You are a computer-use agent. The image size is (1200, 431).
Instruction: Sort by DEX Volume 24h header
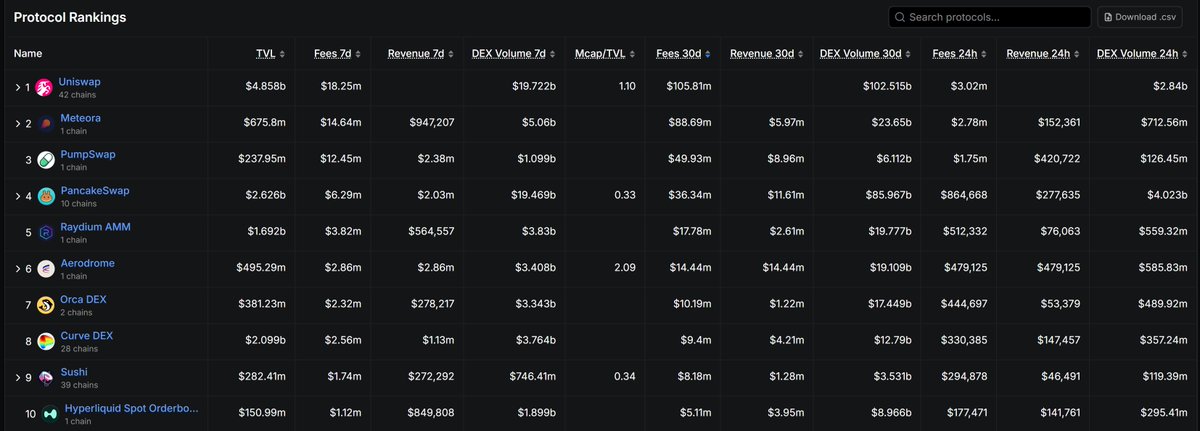[x=1139, y=53]
